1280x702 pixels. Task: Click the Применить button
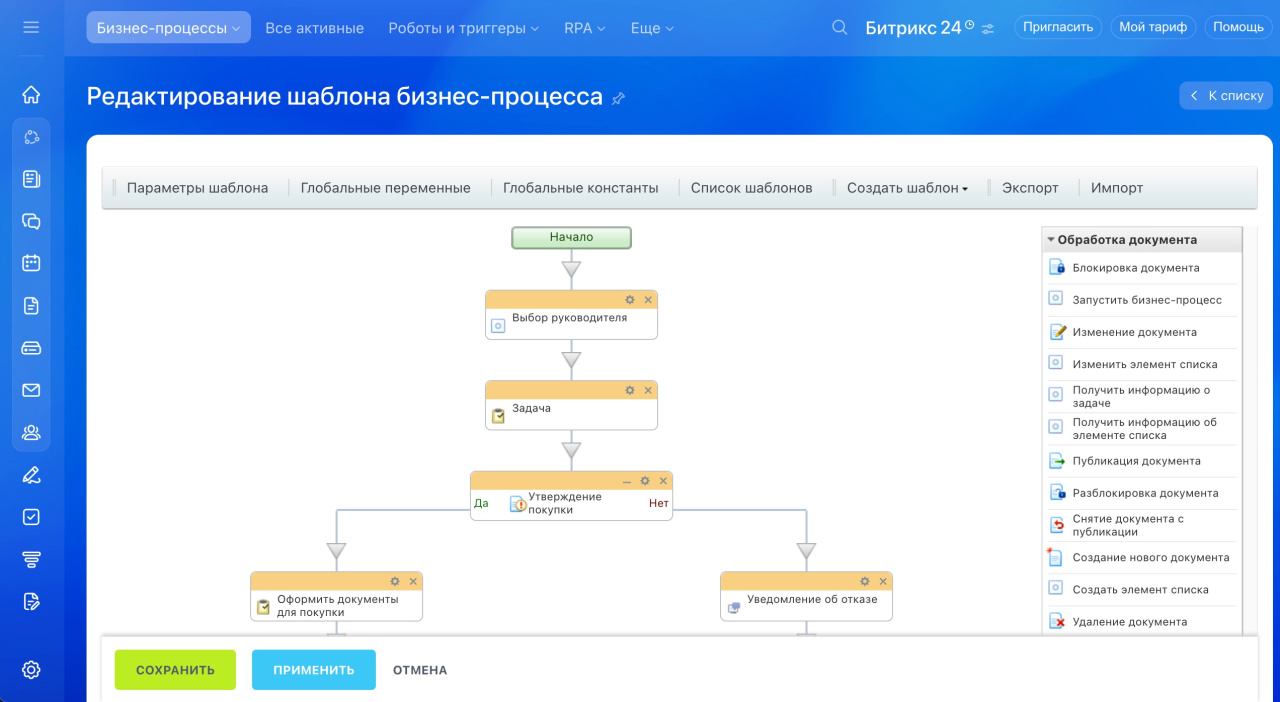click(x=314, y=670)
